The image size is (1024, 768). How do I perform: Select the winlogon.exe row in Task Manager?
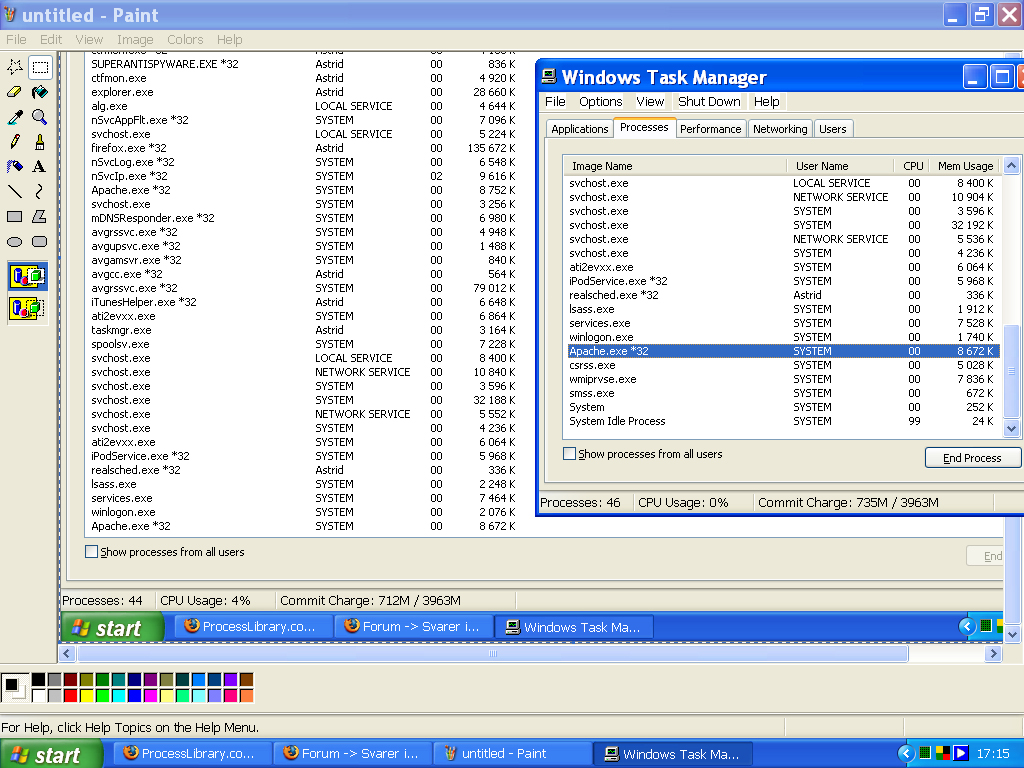(x=783, y=338)
